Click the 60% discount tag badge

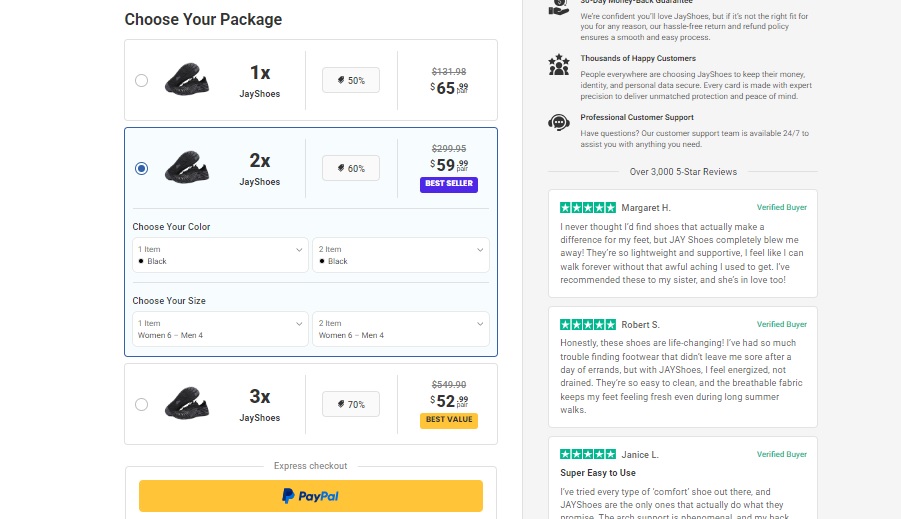(x=350, y=168)
